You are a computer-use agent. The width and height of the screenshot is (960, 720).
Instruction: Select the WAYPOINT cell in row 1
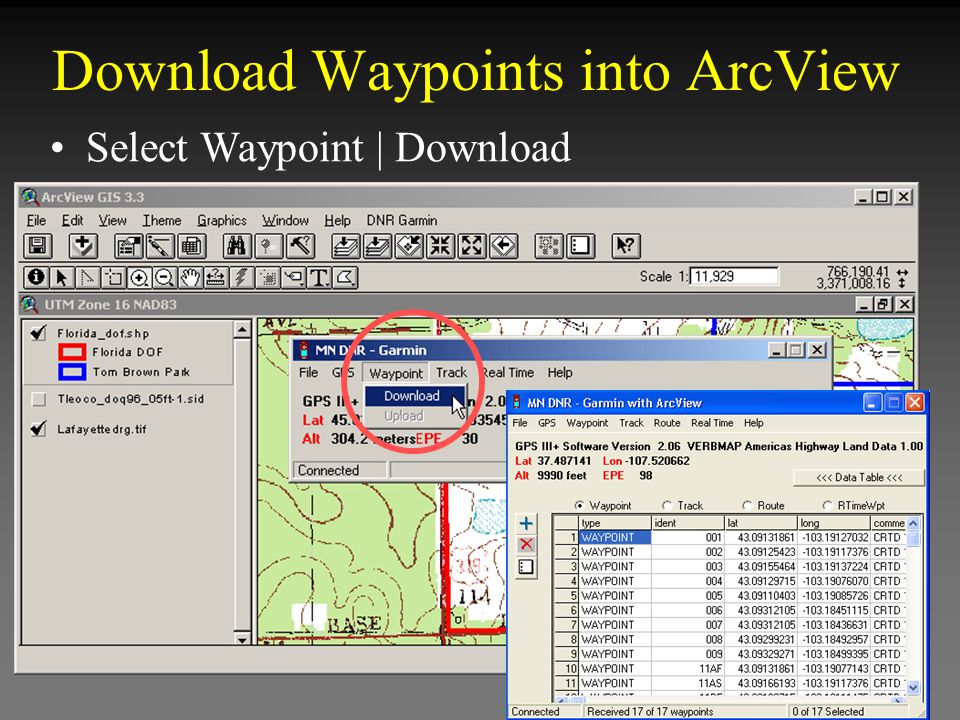click(x=615, y=538)
